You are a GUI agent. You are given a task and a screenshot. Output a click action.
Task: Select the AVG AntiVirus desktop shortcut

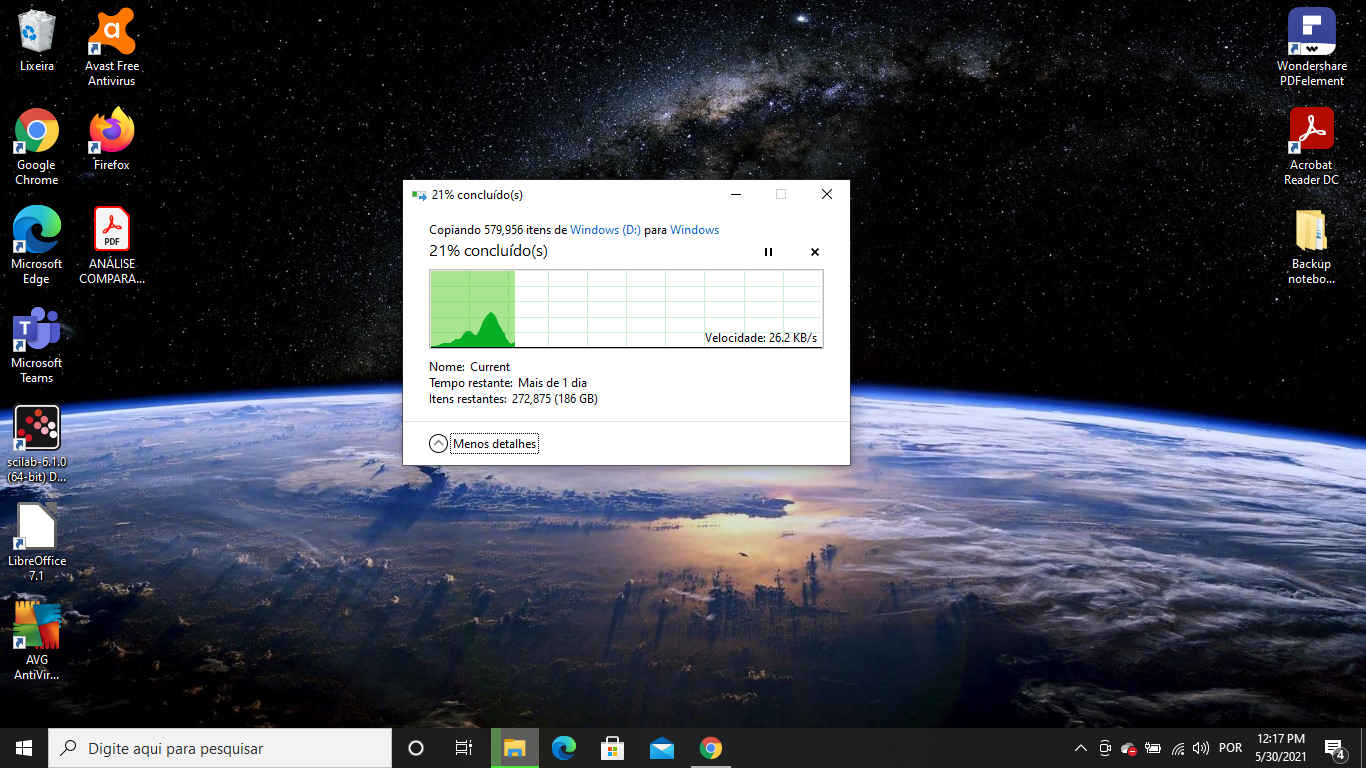37,641
